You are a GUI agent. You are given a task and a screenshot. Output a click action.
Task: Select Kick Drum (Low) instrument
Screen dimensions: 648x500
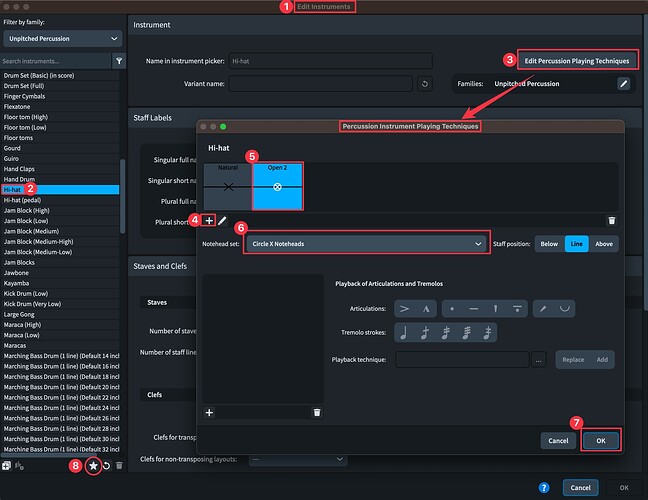(x=60, y=294)
